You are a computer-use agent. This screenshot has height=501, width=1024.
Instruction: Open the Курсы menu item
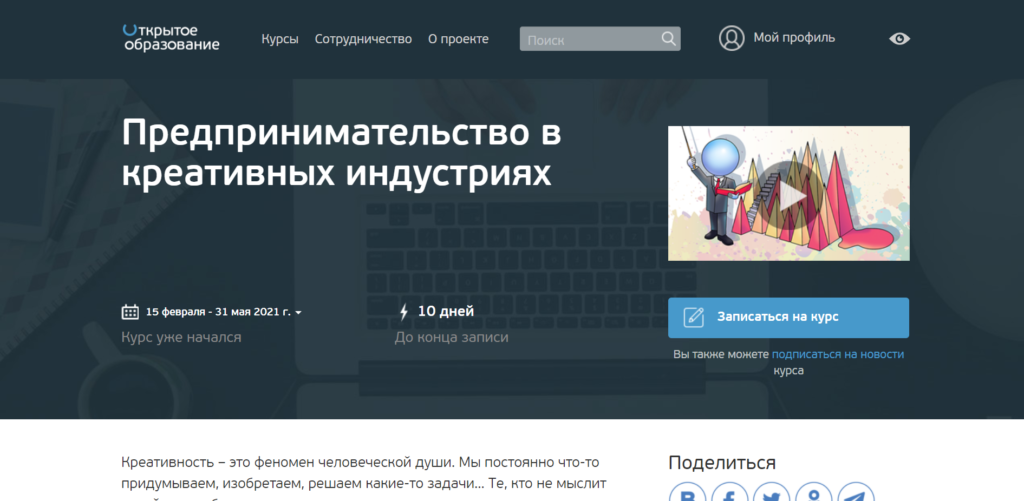click(280, 39)
